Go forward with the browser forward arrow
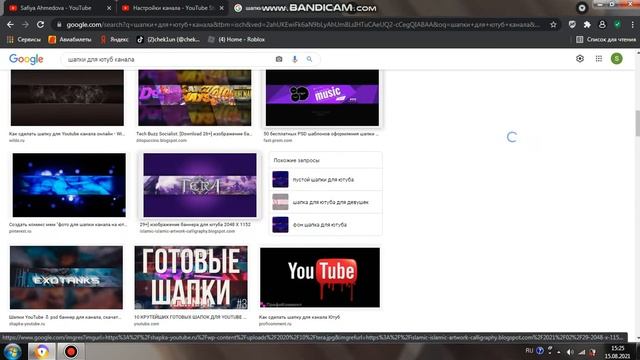Screen dimensions: 640x360 [25, 24]
